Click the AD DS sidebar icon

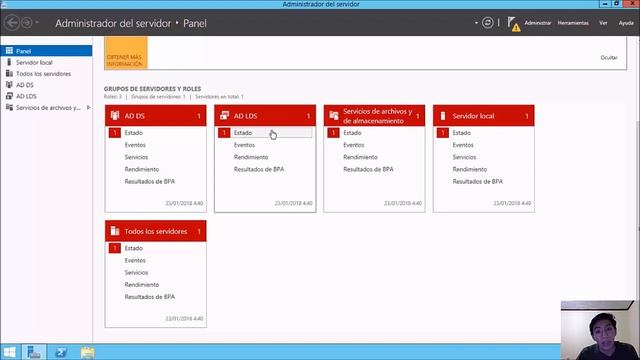(9, 84)
